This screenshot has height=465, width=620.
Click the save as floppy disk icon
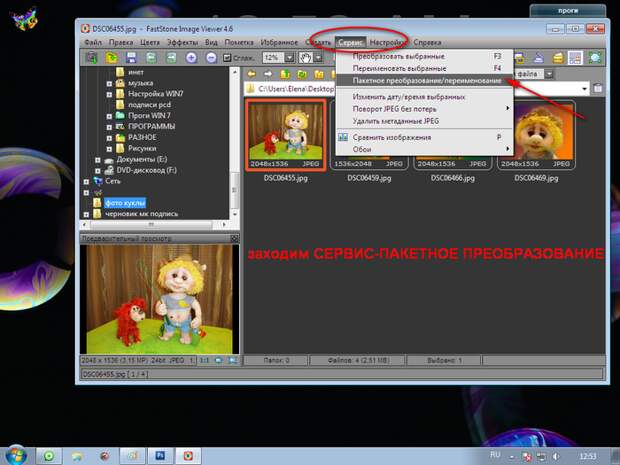[x=131, y=58]
